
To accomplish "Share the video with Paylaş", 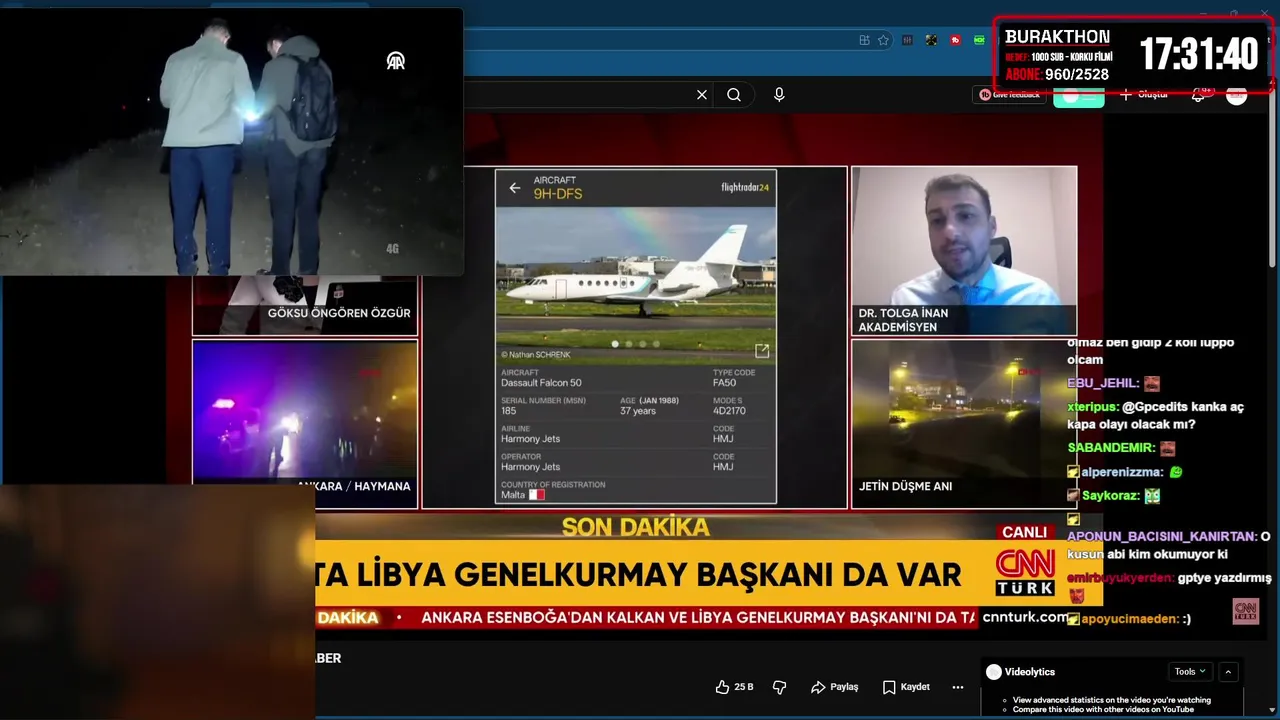I will [835, 687].
